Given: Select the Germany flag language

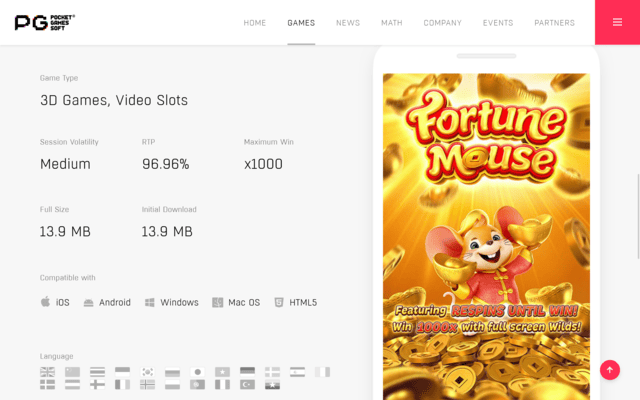Looking at the screenshot, I should coord(247,372).
